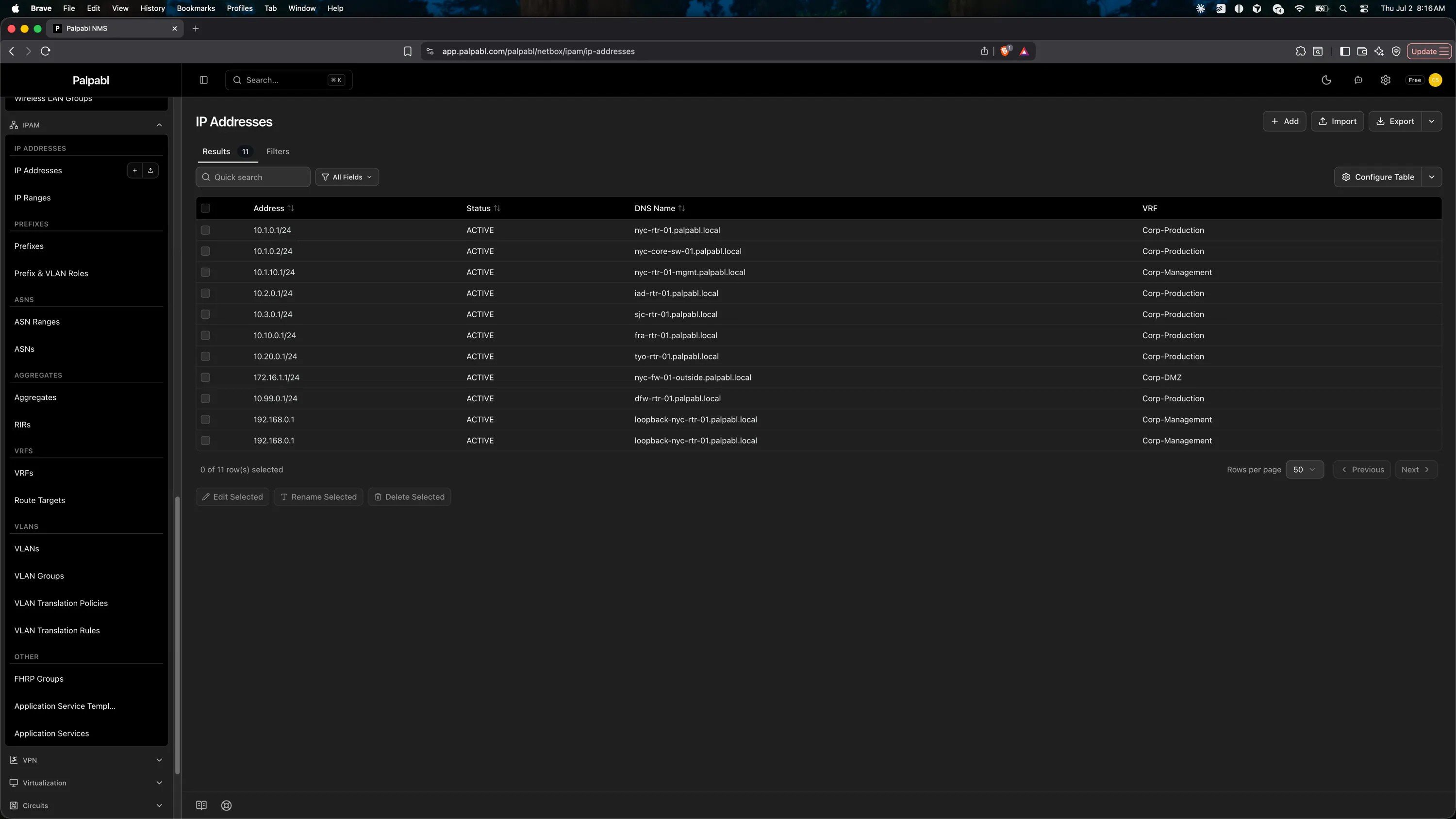
Task: Open the History menu
Action: coord(152,8)
